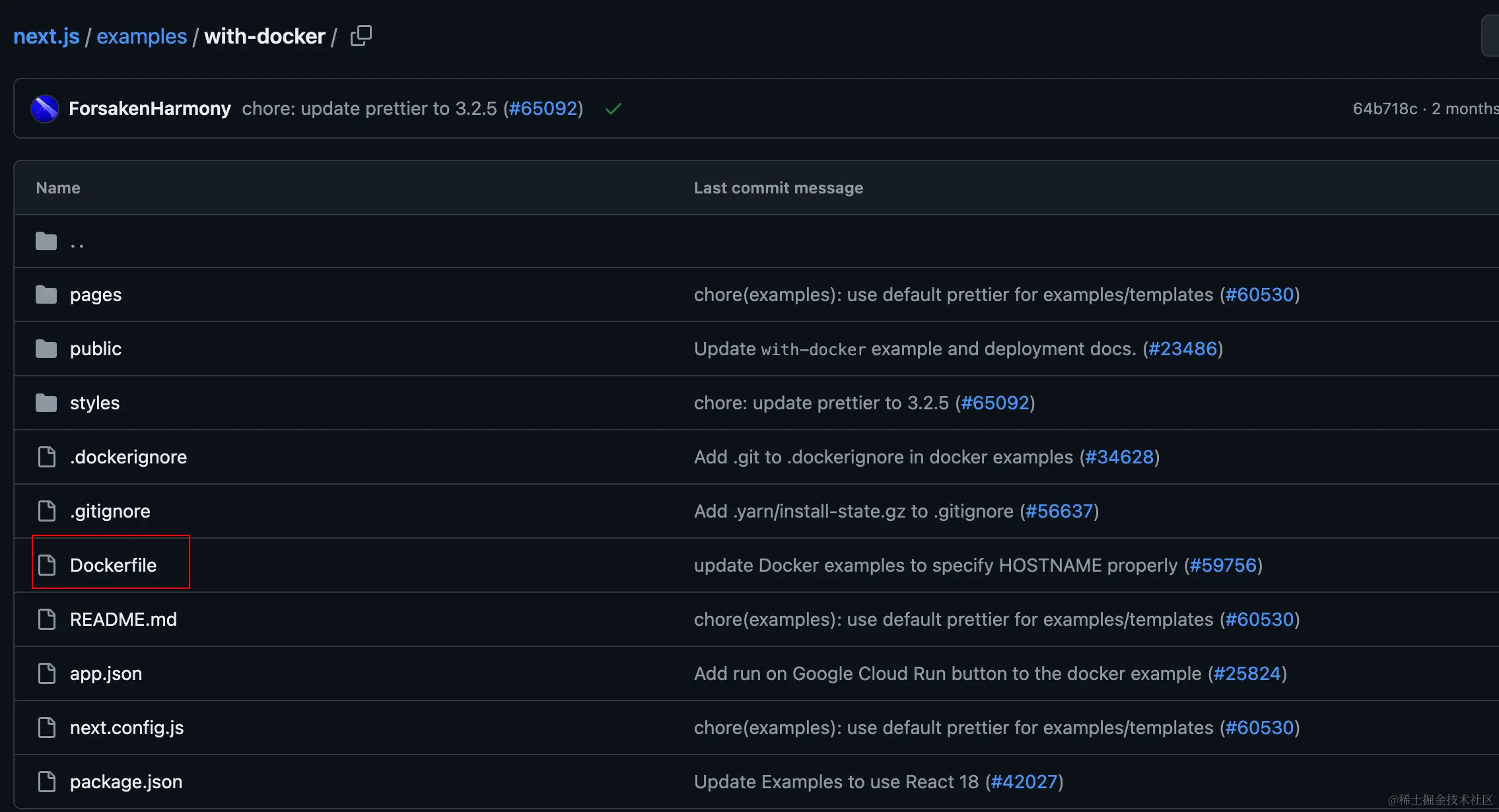
Task: Go up via the '..' parent link
Action: click(x=77, y=244)
